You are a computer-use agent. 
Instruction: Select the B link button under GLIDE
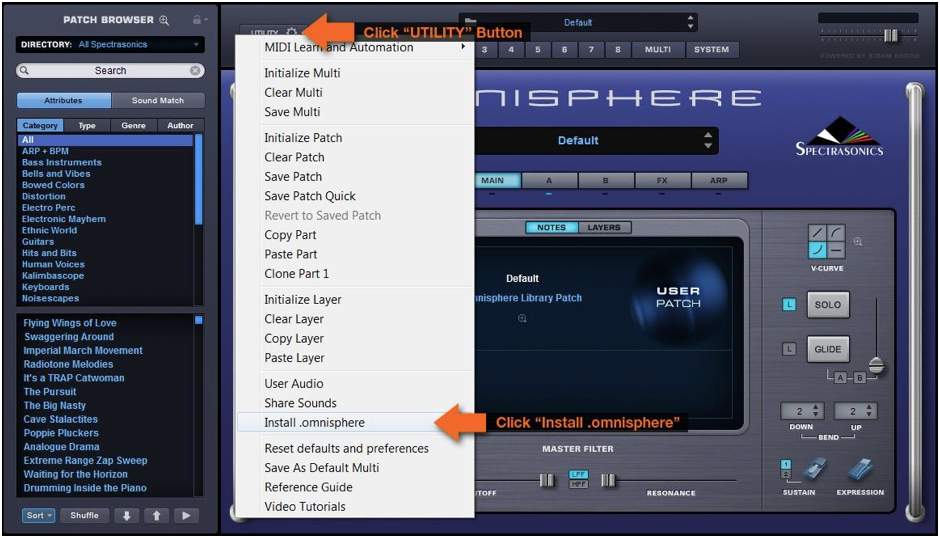pyautogui.click(x=860, y=378)
